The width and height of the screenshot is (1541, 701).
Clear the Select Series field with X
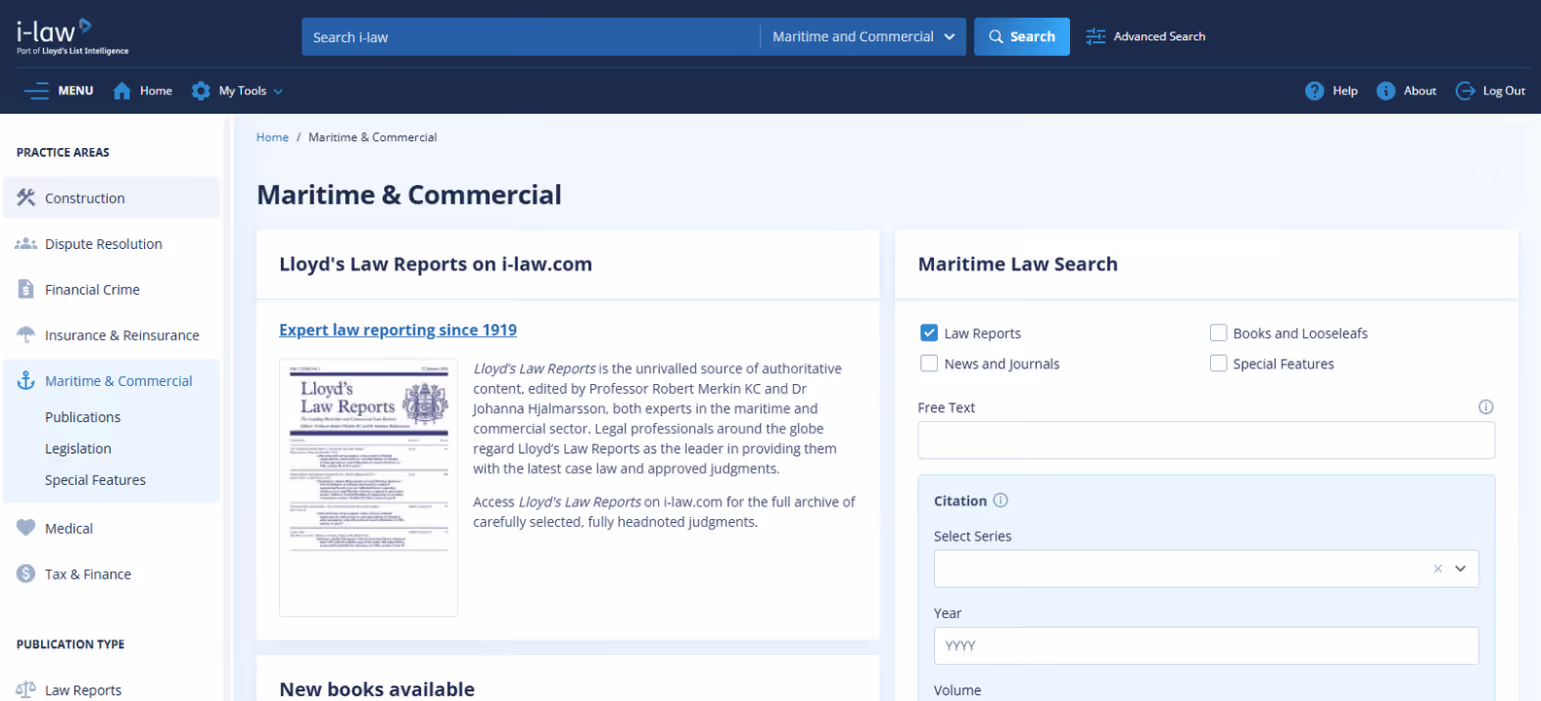[x=1438, y=568]
